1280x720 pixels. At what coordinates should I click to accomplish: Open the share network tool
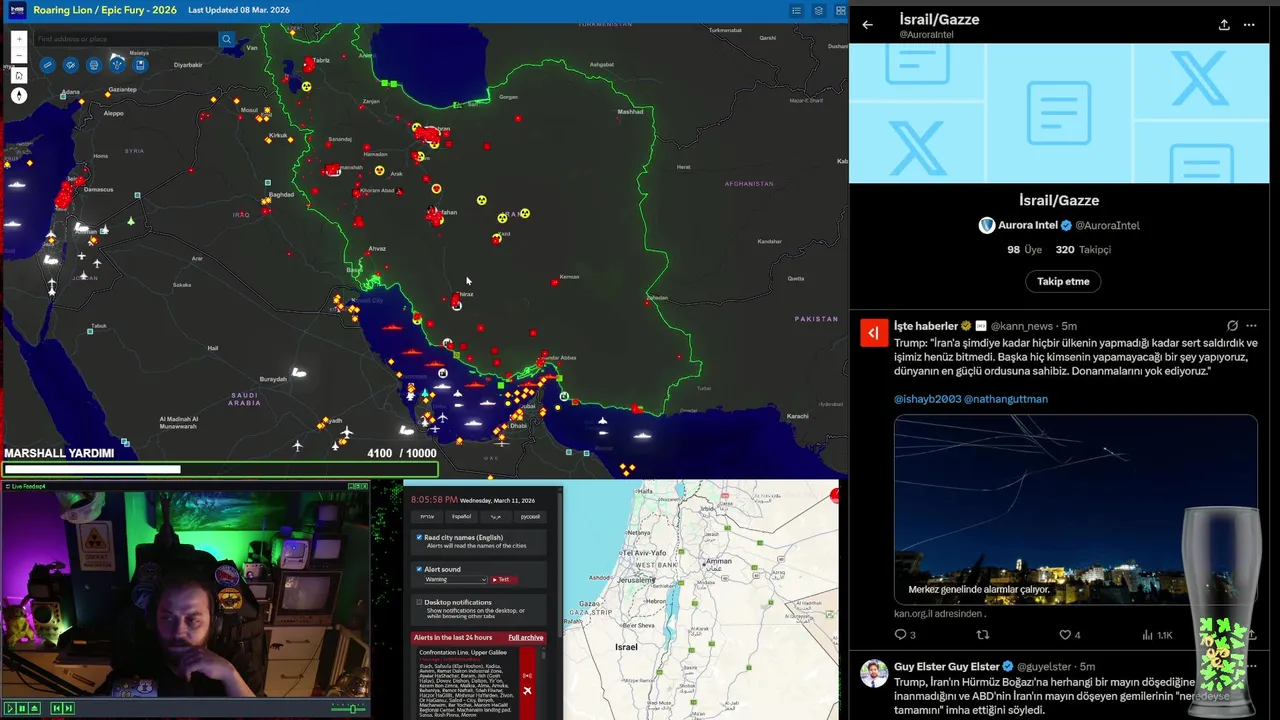[117, 65]
